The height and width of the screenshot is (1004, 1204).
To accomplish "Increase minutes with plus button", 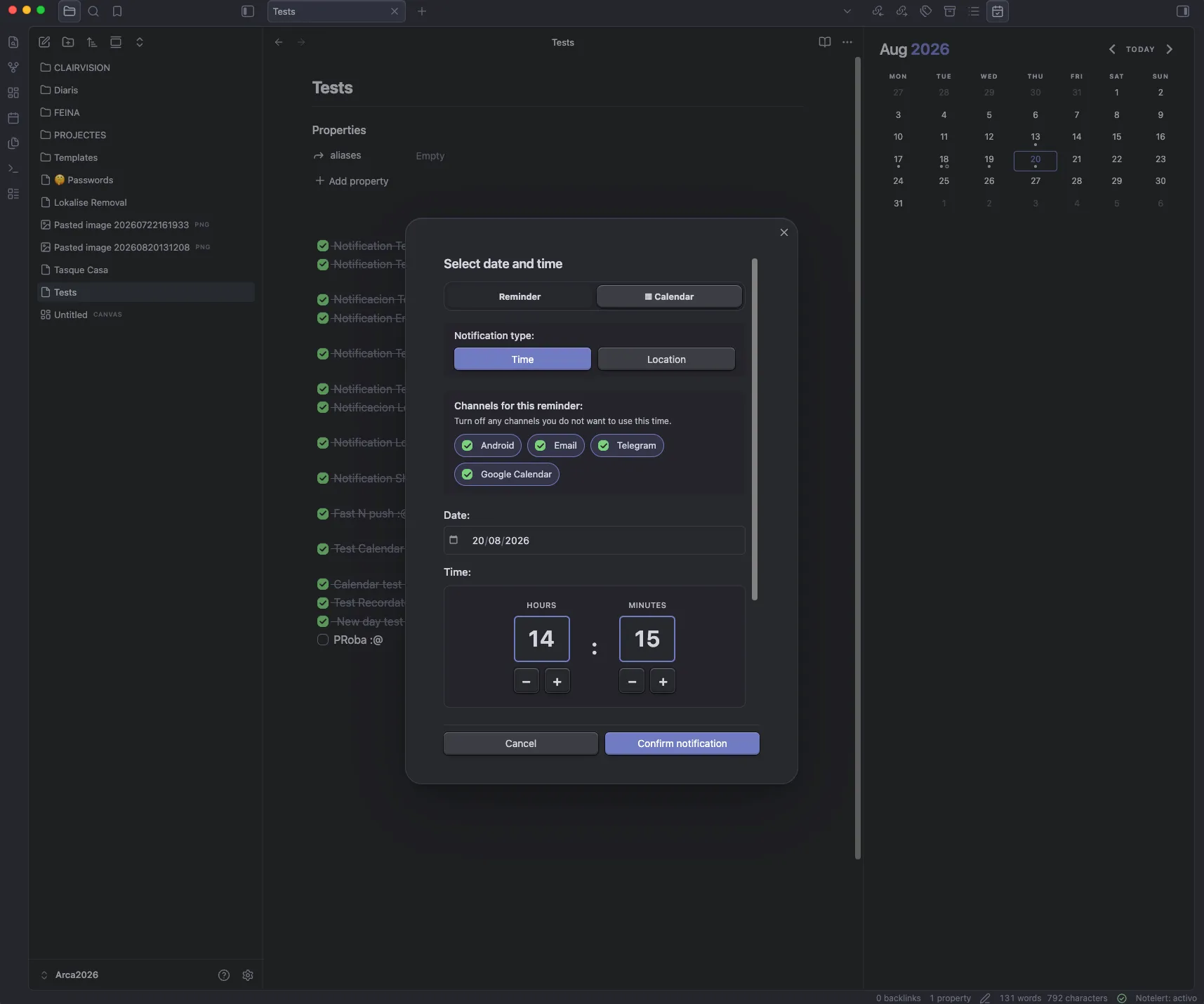I will [x=663, y=682].
